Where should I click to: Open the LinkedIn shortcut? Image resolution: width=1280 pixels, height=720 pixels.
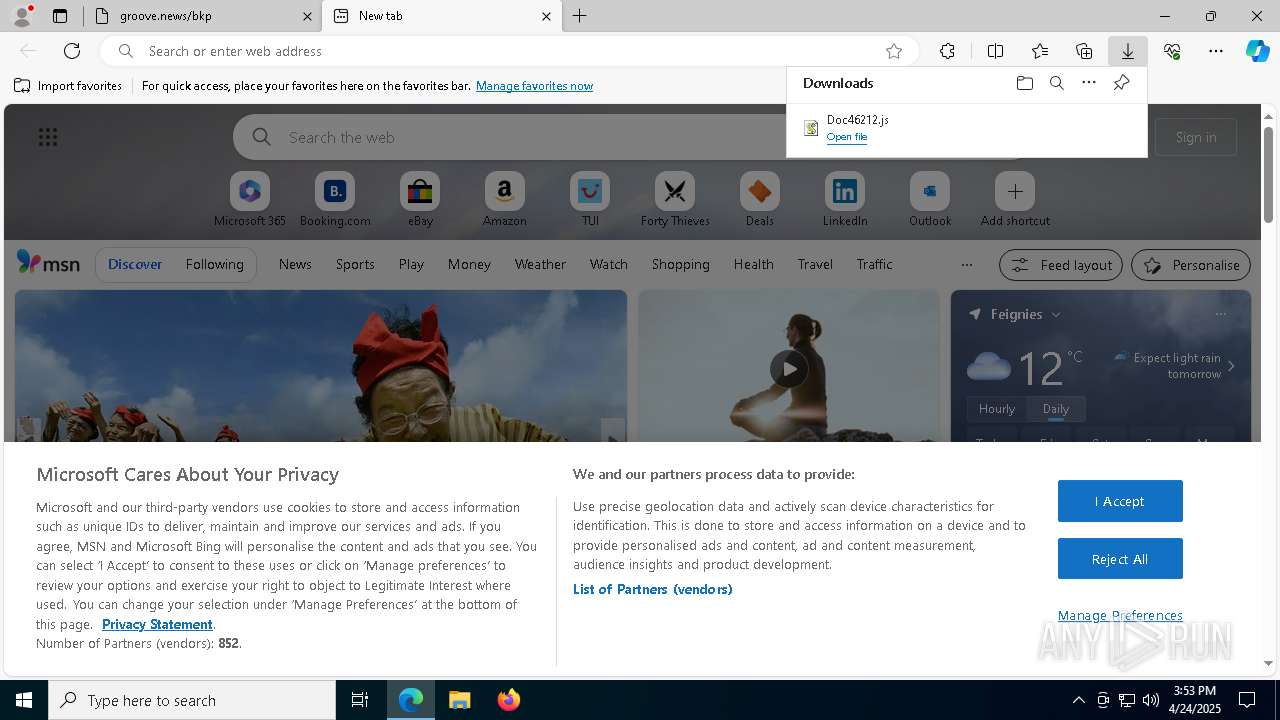[845, 200]
